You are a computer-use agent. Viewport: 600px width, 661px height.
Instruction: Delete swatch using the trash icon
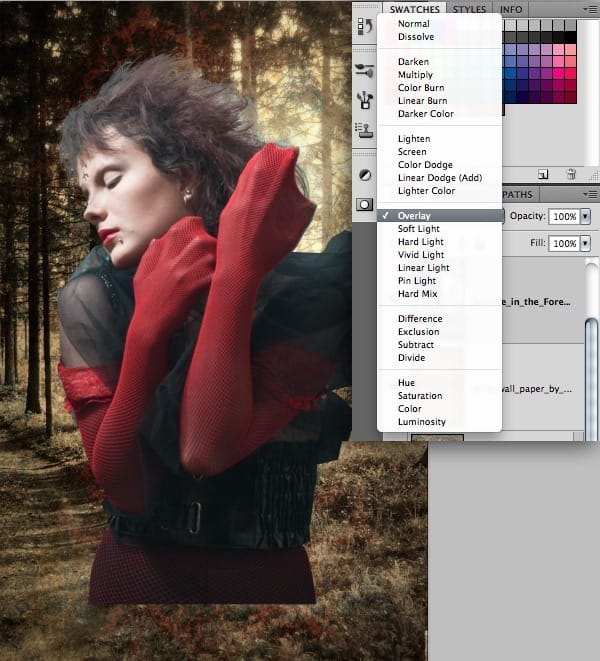point(571,174)
